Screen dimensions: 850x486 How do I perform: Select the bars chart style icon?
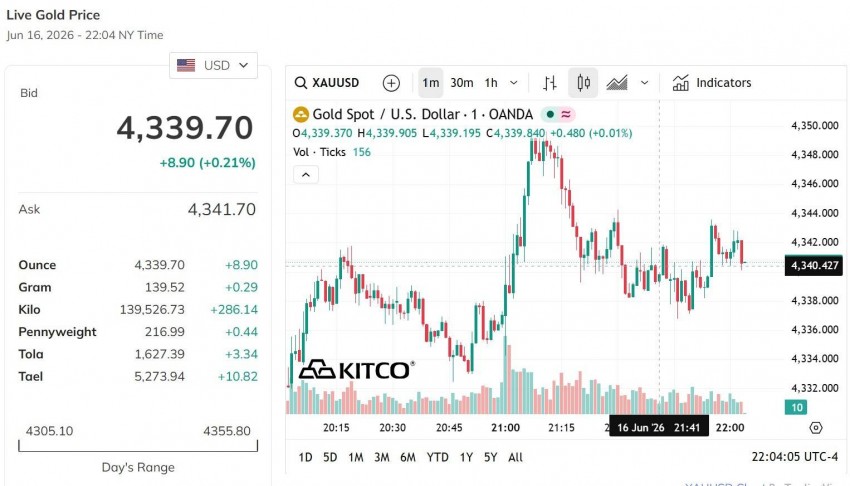click(550, 83)
